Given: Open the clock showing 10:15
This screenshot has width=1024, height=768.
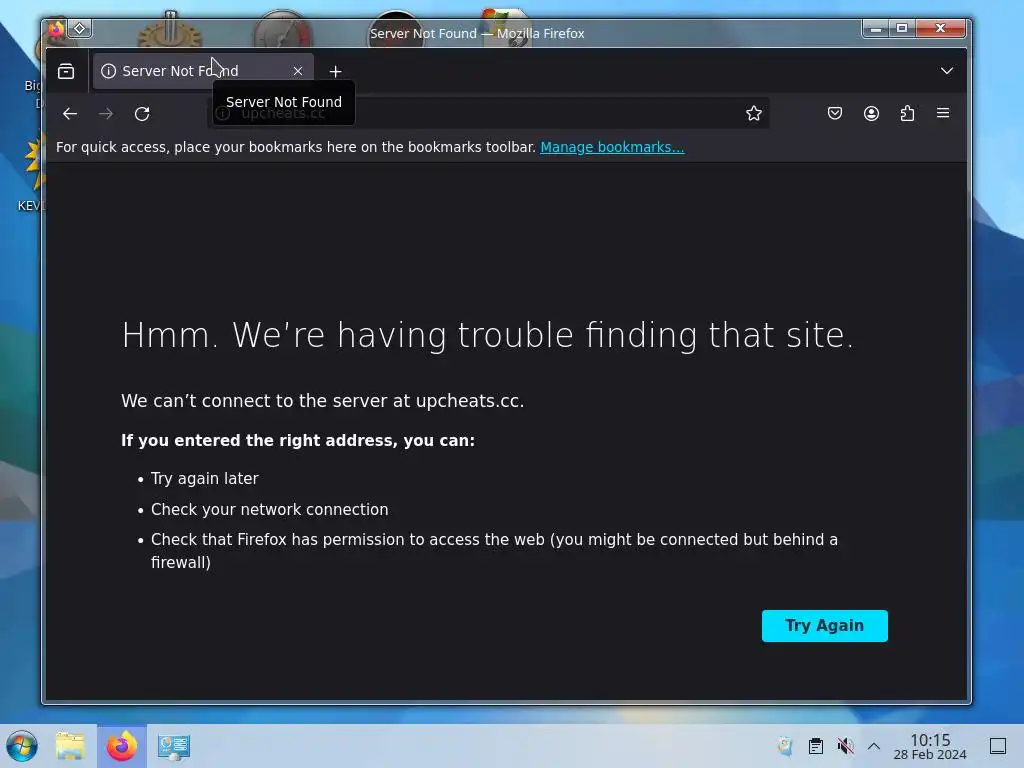Looking at the screenshot, I should point(930,746).
